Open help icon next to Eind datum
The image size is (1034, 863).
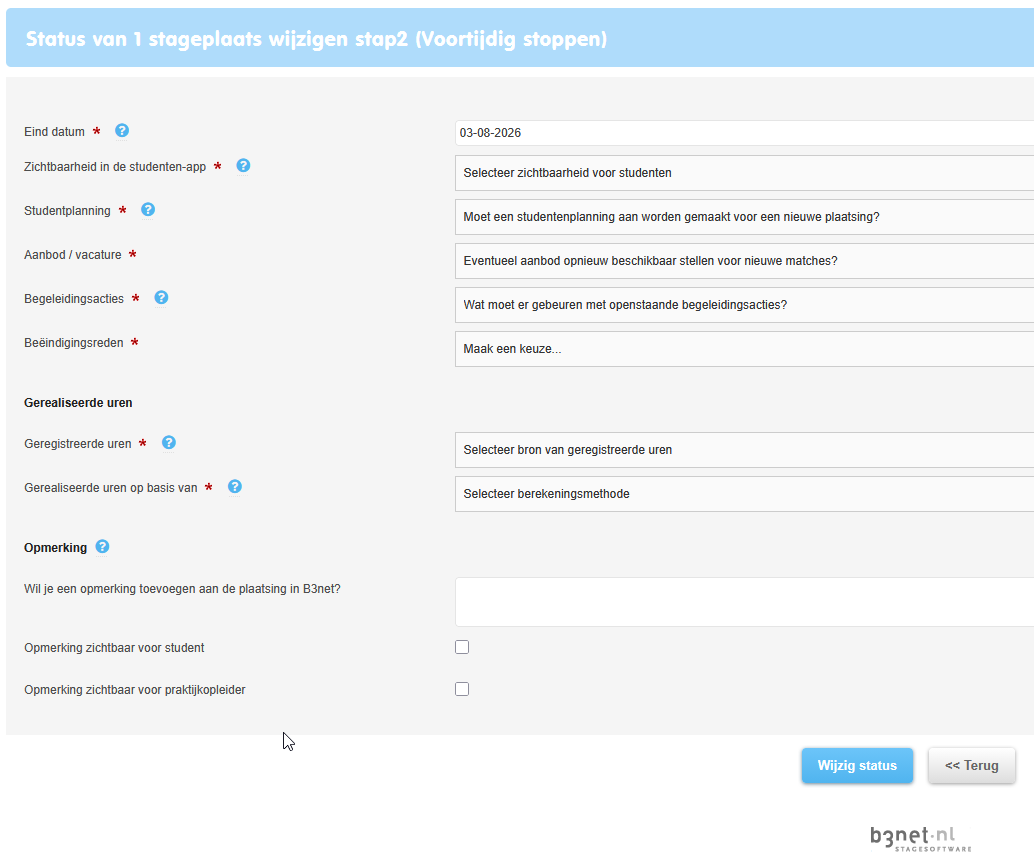coord(122,131)
